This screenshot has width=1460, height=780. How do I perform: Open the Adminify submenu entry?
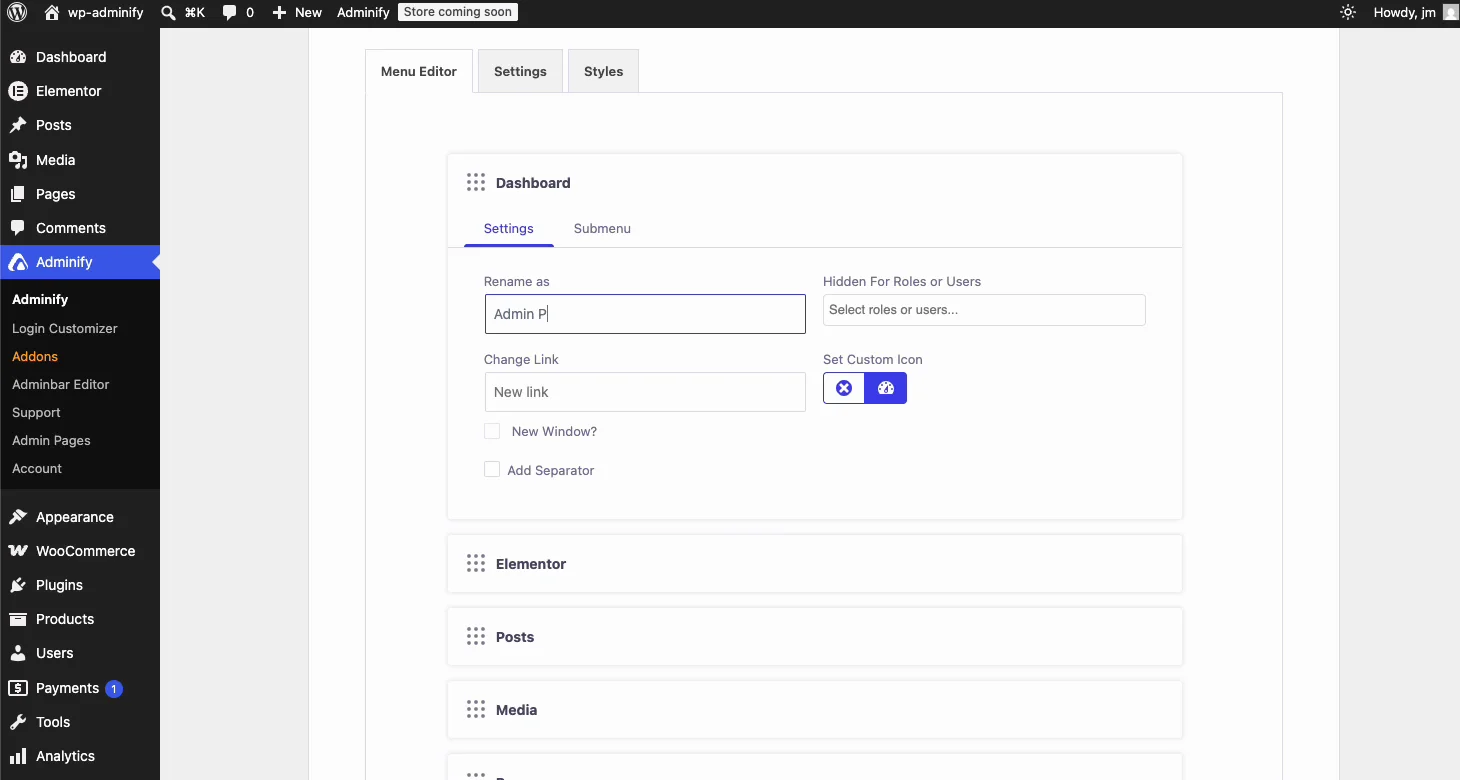tap(40, 299)
